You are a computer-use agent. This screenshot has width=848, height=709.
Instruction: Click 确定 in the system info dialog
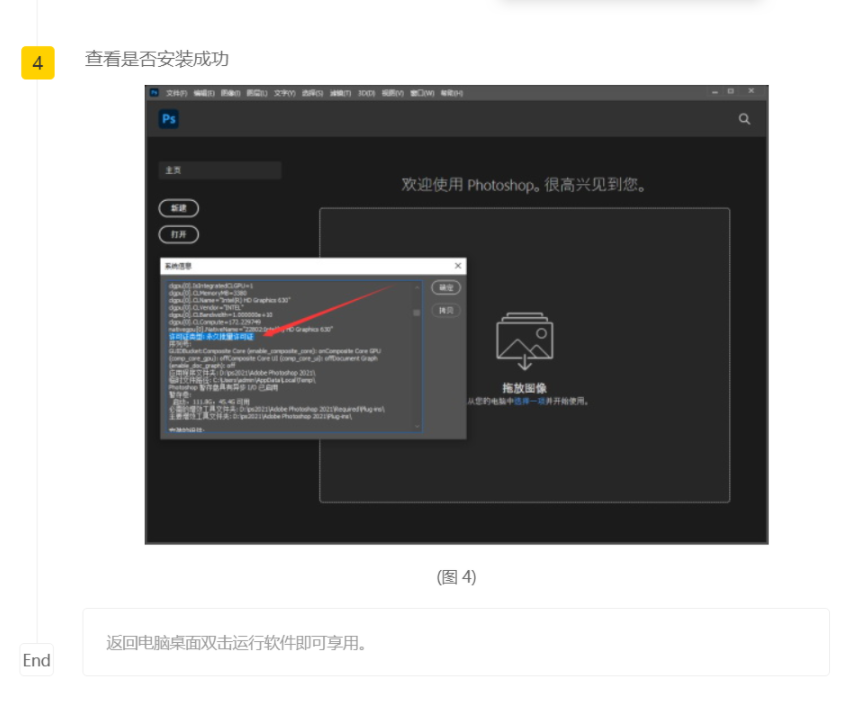click(x=446, y=288)
